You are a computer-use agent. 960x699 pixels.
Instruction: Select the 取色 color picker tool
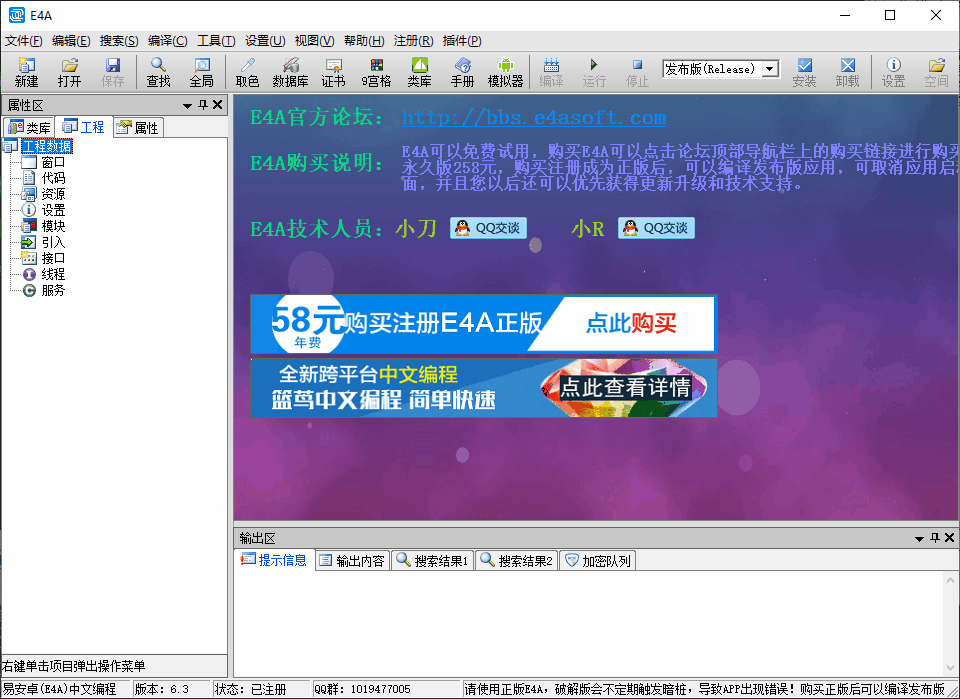[x=247, y=72]
